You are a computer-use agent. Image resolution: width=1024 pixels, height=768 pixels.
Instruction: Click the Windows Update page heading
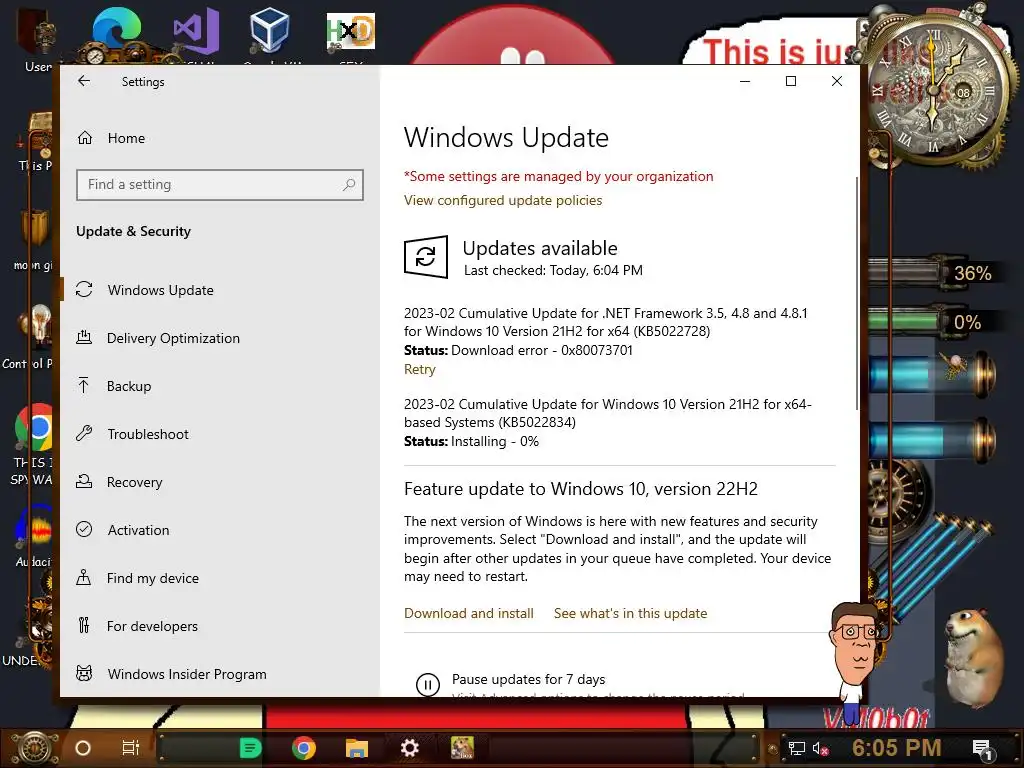point(506,138)
